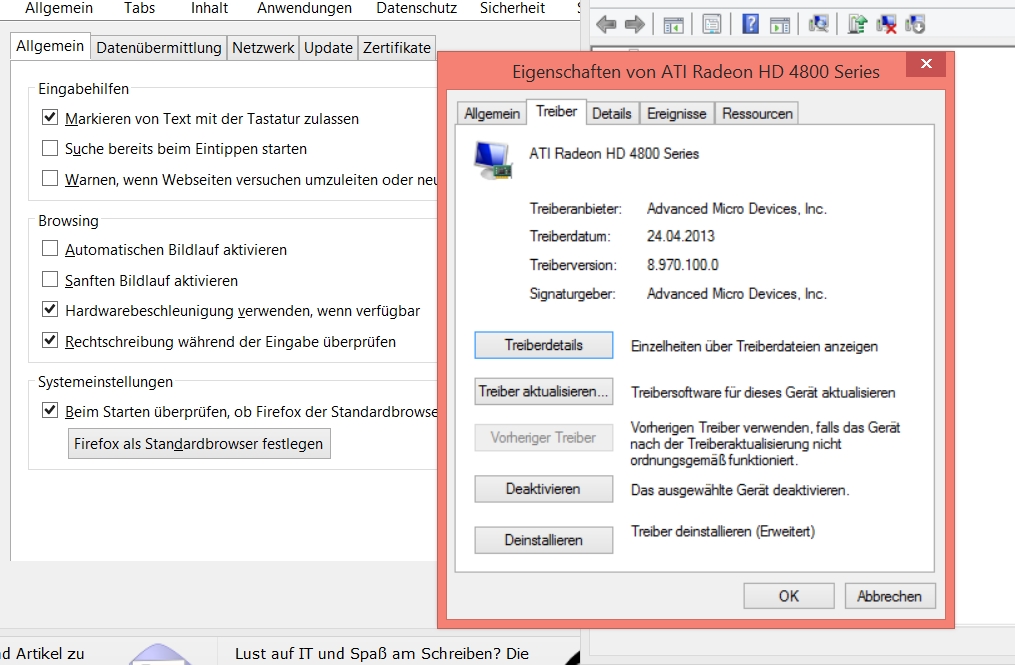Click the 'Das ausgewählte Gerät deaktivieren.' text
This screenshot has width=1015, height=665.
(x=739, y=490)
